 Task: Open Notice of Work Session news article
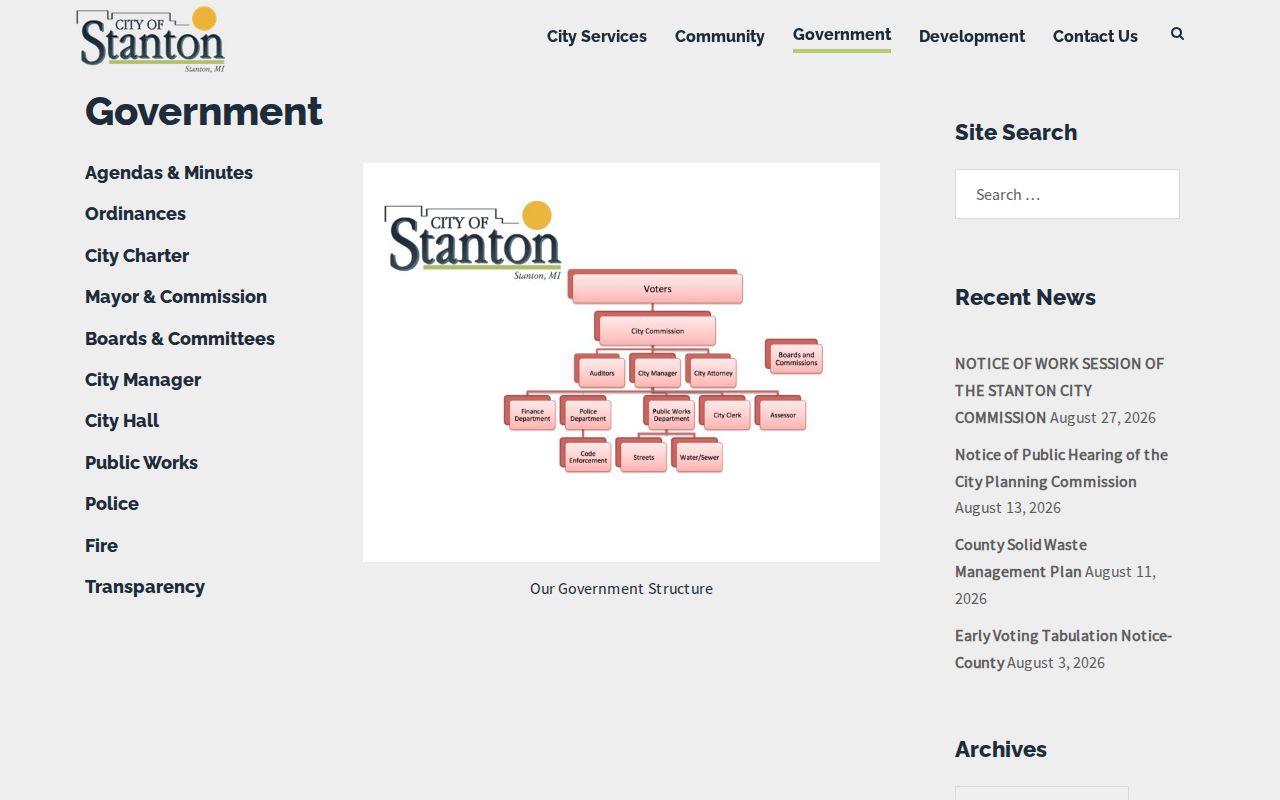point(1059,390)
